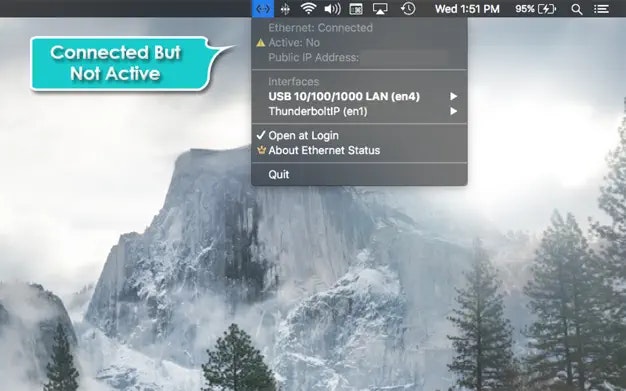Click the Wed 1:51 PM clock
626x391 pixels.
point(467,9)
